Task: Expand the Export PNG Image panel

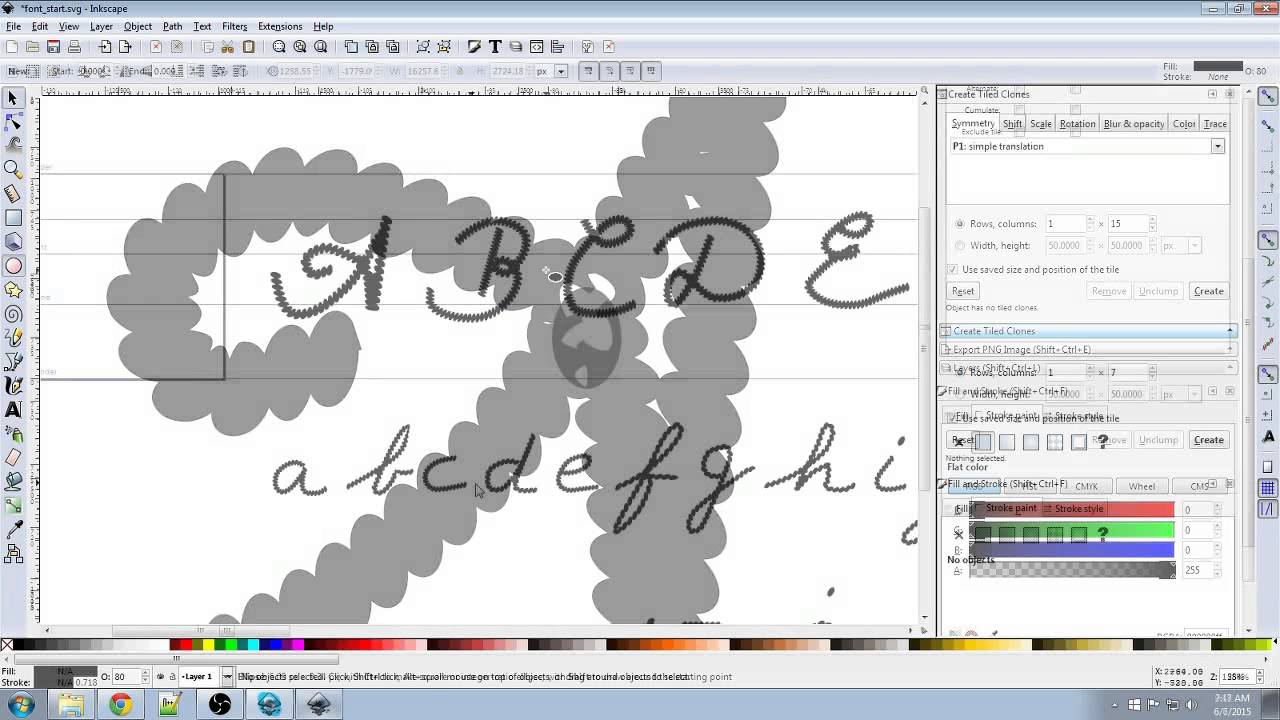Action: pyautogui.click(x=1088, y=350)
